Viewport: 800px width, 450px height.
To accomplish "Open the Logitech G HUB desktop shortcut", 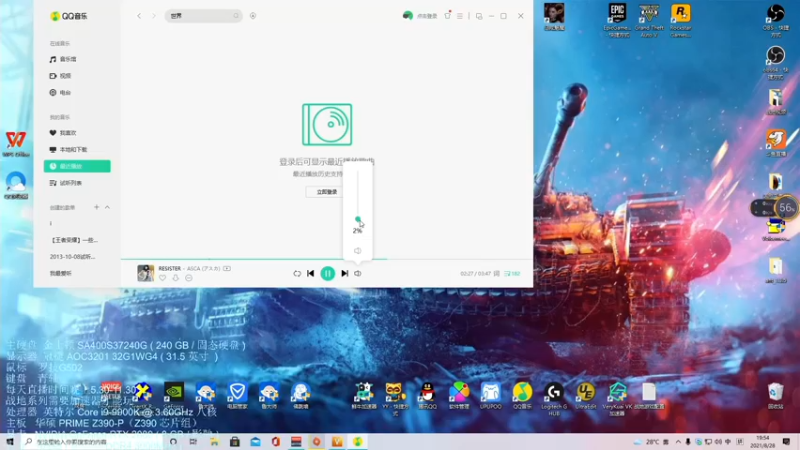I will click(x=554, y=398).
